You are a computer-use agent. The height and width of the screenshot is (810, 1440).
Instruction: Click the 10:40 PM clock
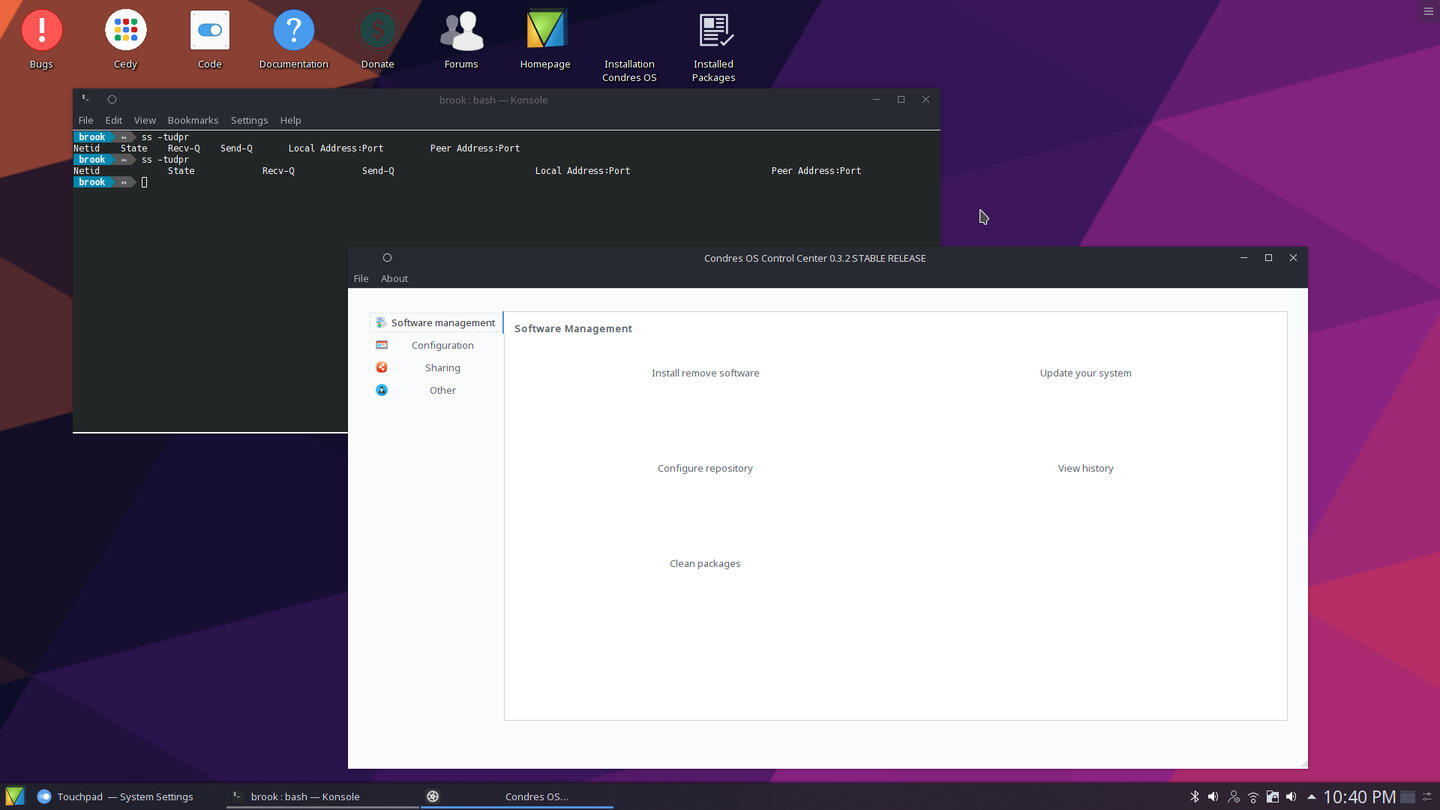(1359, 797)
